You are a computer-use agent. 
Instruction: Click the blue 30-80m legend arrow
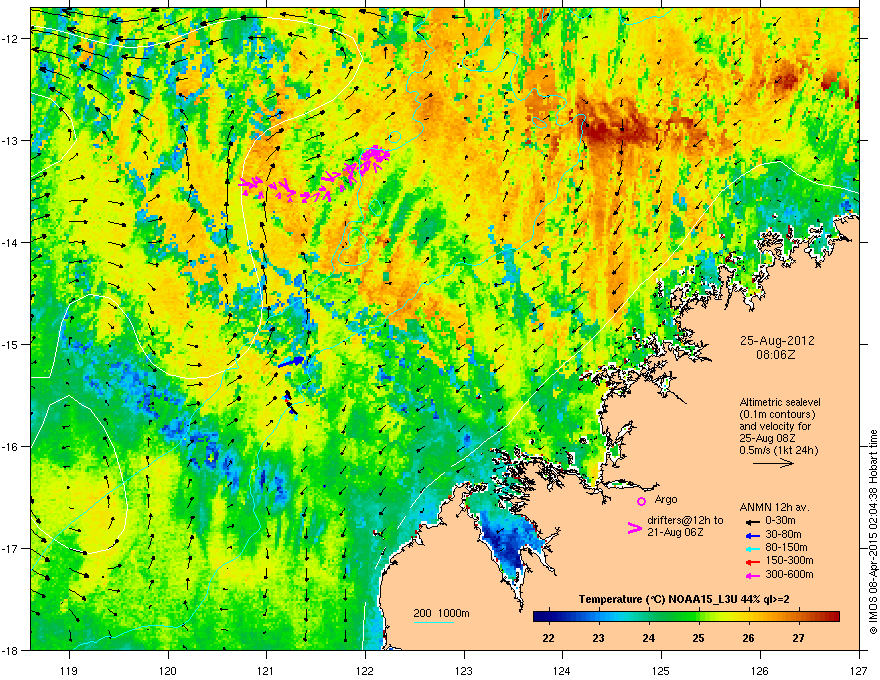(x=752, y=535)
